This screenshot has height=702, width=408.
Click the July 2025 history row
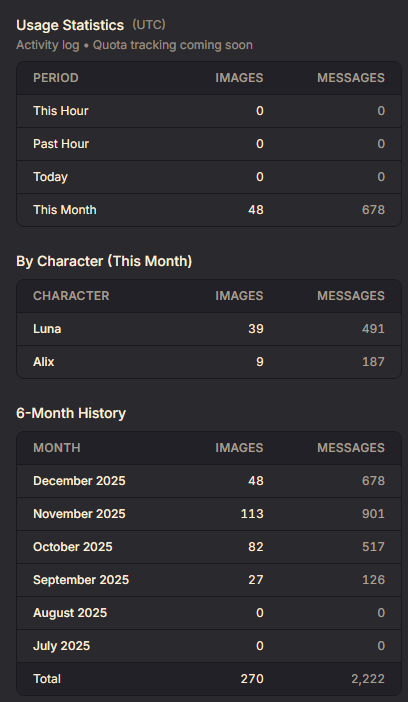click(x=209, y=646)
